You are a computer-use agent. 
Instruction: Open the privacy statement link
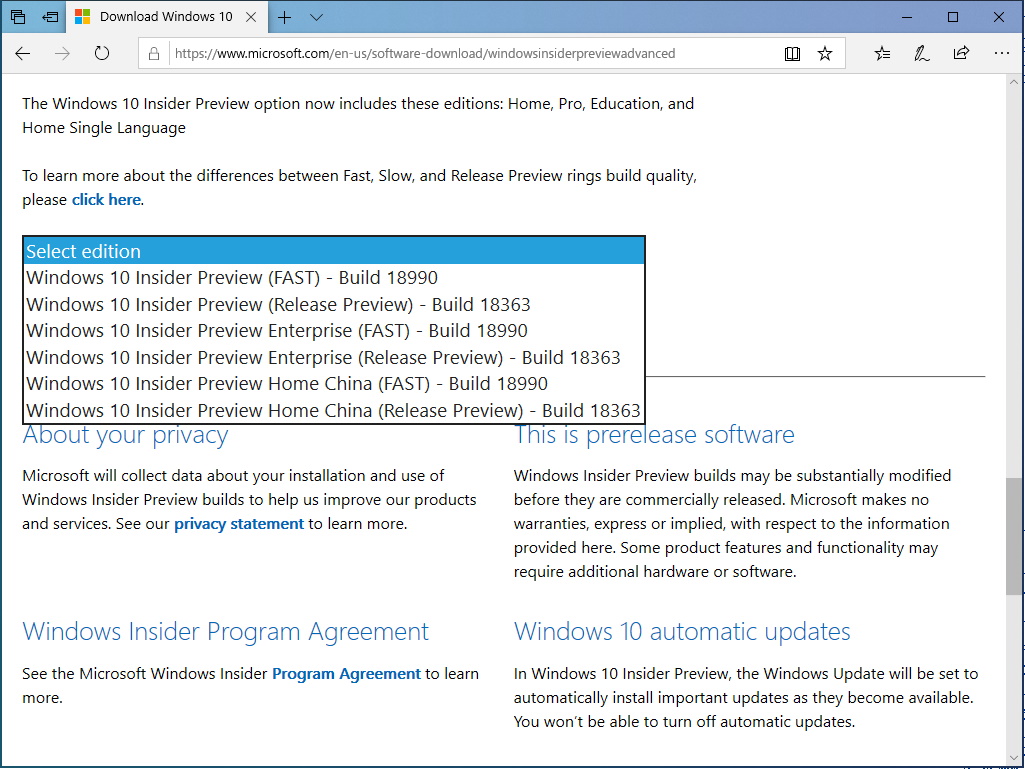pos(238,523)
